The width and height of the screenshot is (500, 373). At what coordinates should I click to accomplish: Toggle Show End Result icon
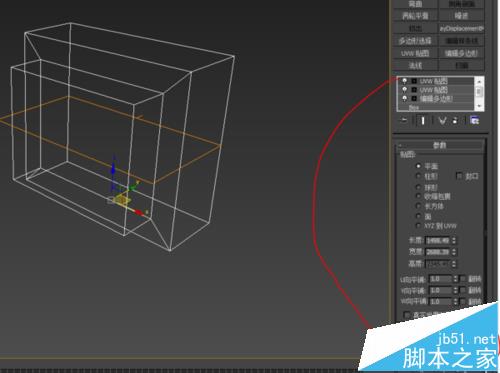423,120
